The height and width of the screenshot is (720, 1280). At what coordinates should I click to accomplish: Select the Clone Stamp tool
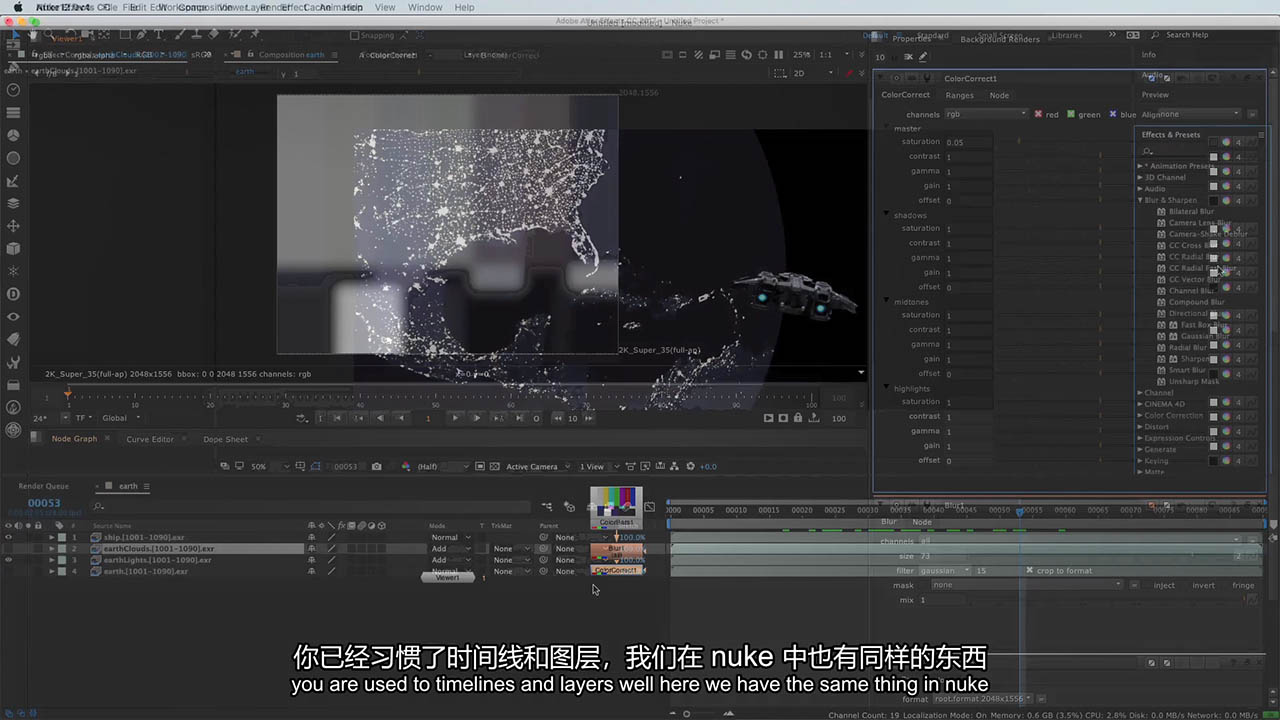(x=196, y=35)
